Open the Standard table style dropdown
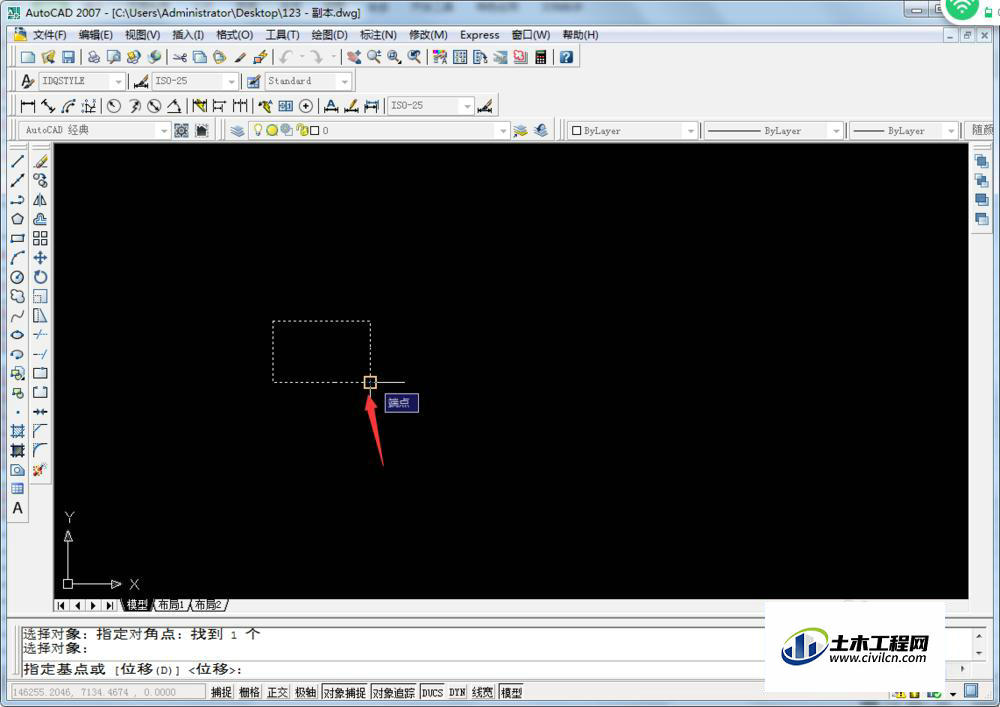This screenshot has width=1000, height=707. [344, 82]
